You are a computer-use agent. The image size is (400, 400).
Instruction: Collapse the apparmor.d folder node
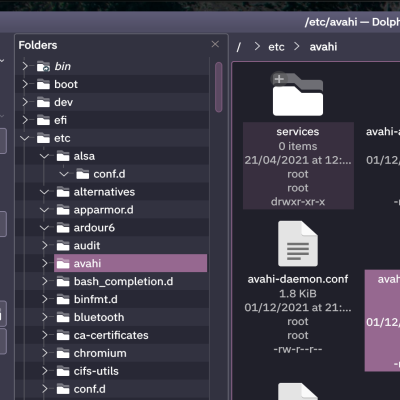(x=44, y=210)
